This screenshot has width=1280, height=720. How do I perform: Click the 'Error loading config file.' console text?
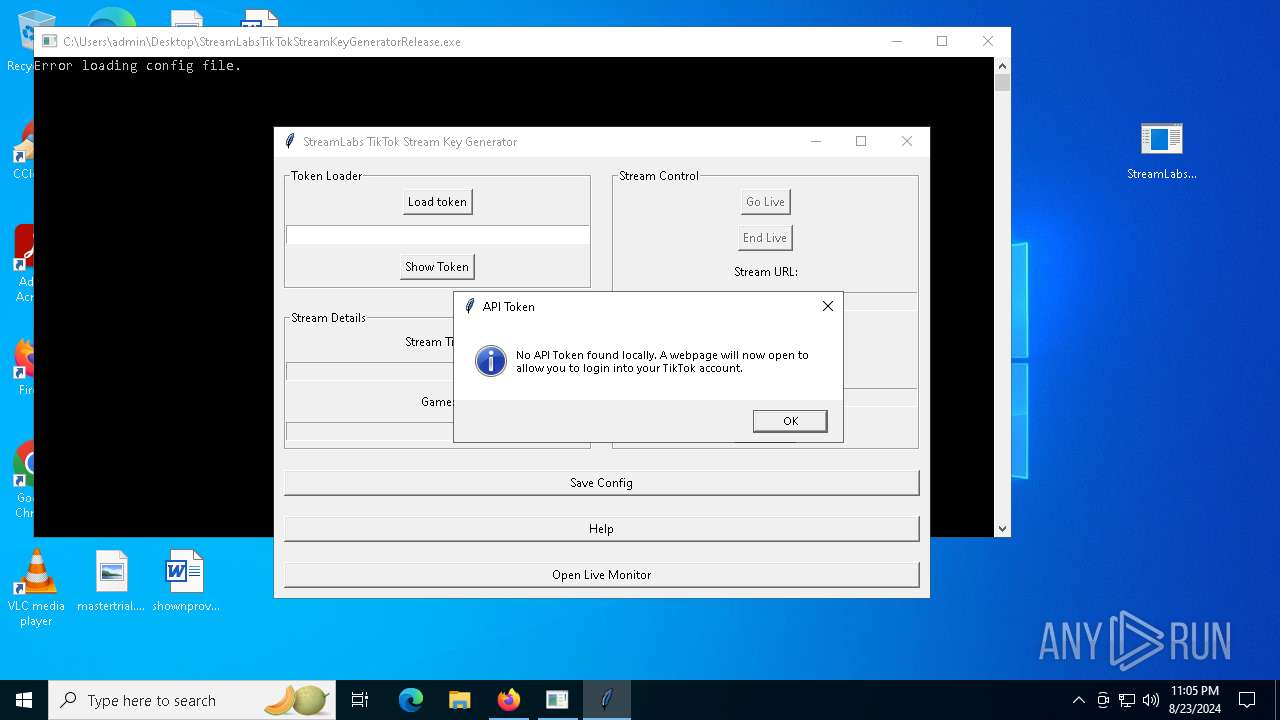137,66
